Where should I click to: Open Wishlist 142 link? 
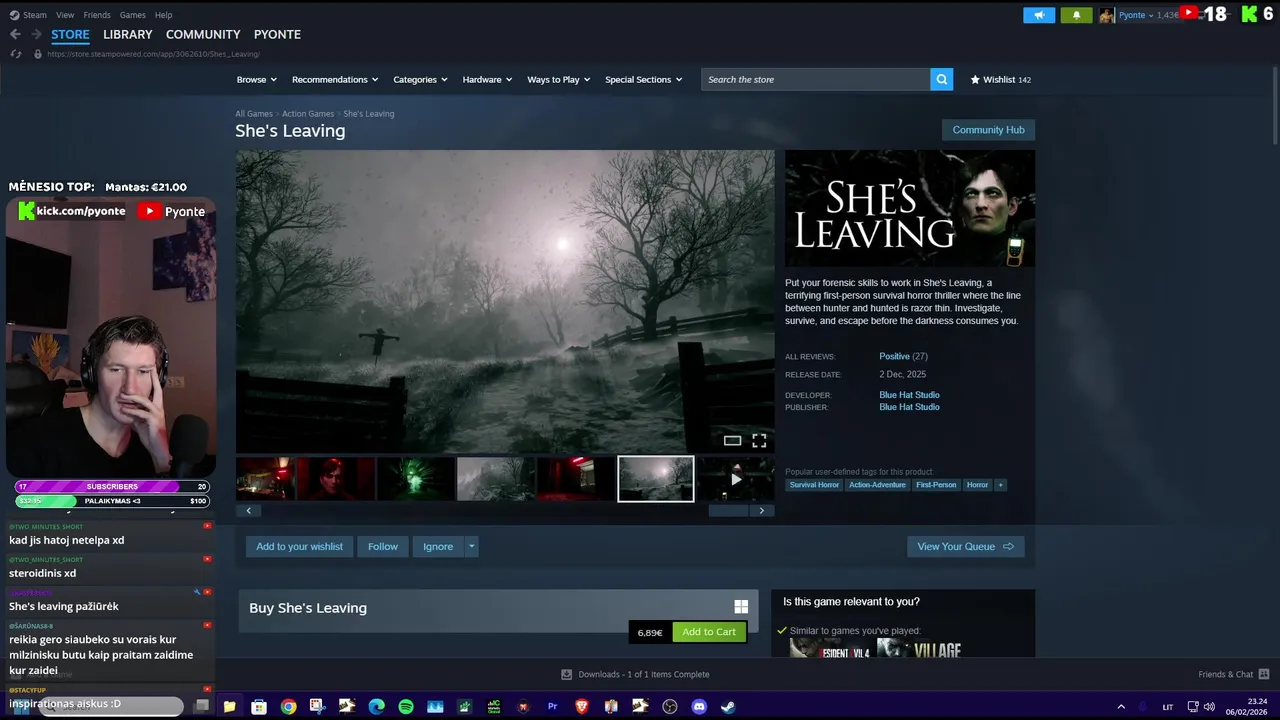(1001, 79)
